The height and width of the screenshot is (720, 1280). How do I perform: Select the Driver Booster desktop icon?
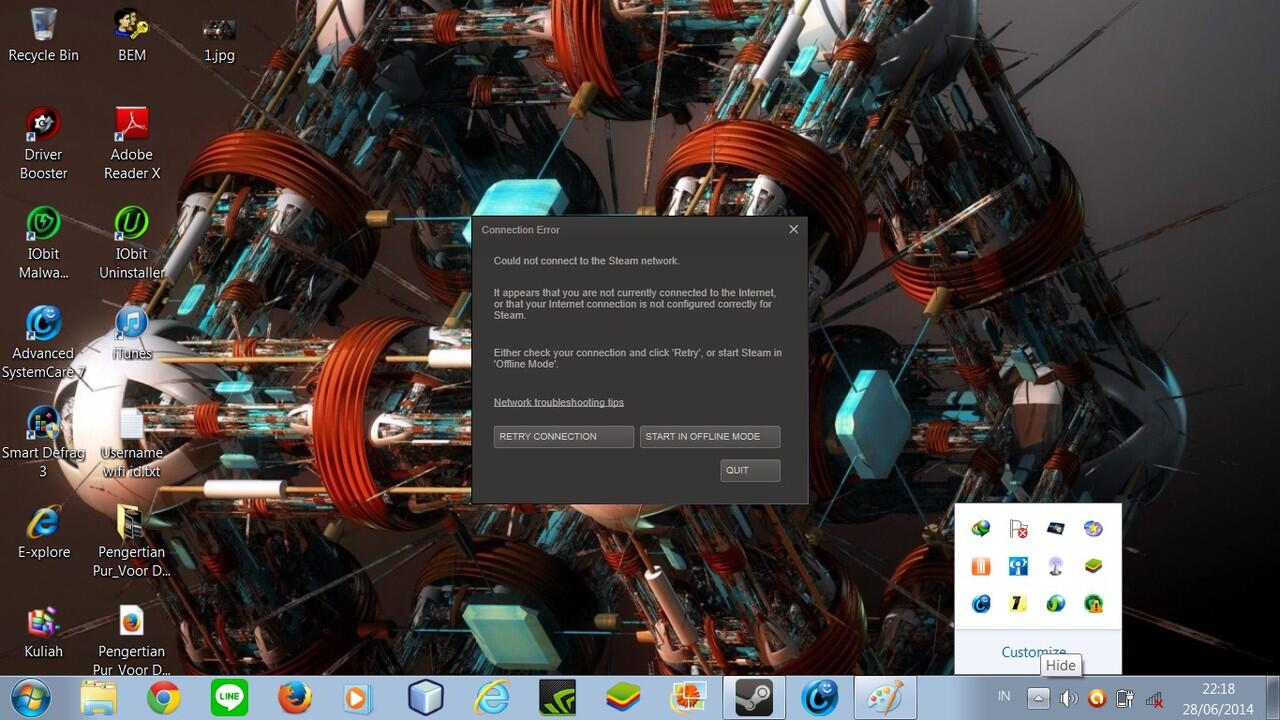[43, 143]
